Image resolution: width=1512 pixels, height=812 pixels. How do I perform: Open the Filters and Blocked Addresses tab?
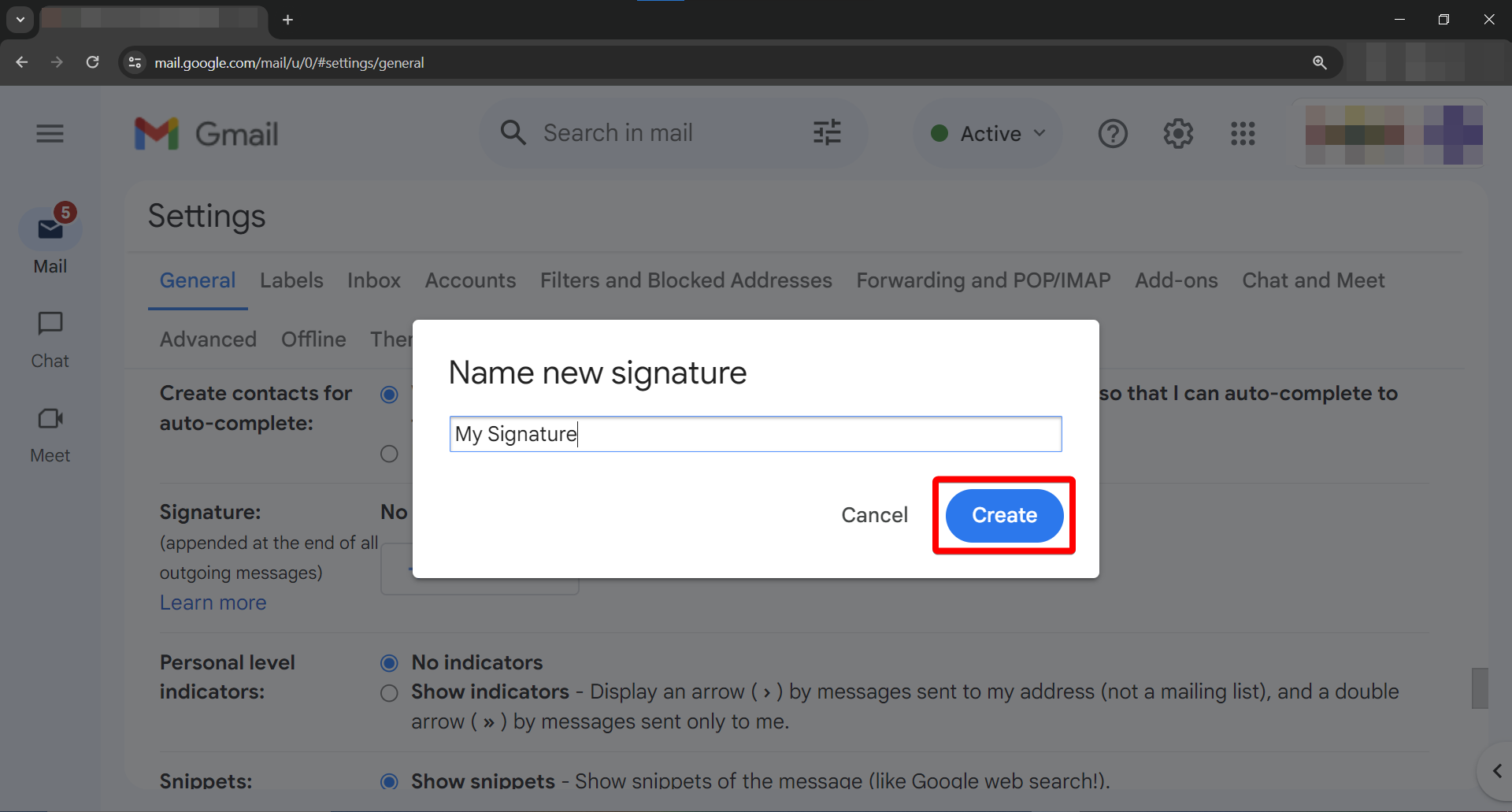[x=685, y=280]
